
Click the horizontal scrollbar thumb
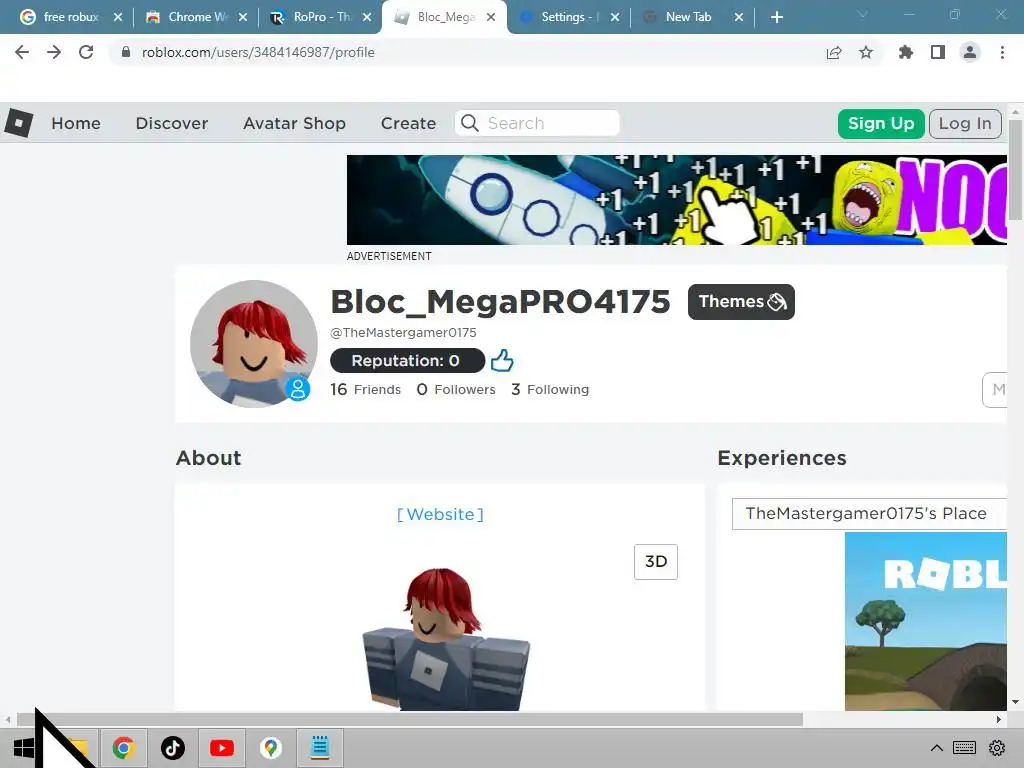409,720
